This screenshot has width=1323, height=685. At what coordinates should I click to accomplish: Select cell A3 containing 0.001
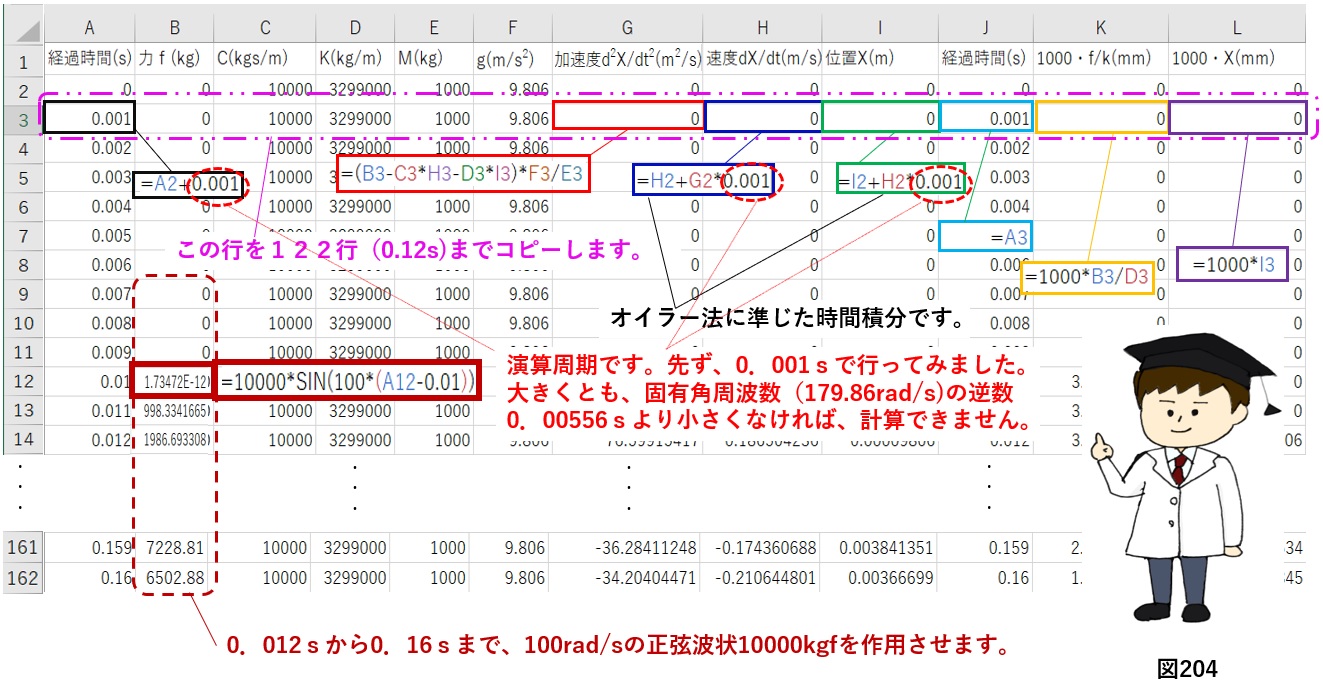[x=89, y=117]
